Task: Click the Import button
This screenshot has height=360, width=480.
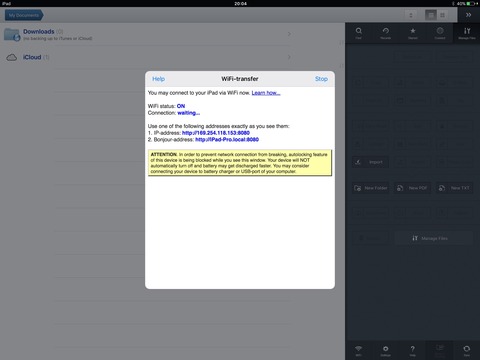Action: click(x=370, y=162)
